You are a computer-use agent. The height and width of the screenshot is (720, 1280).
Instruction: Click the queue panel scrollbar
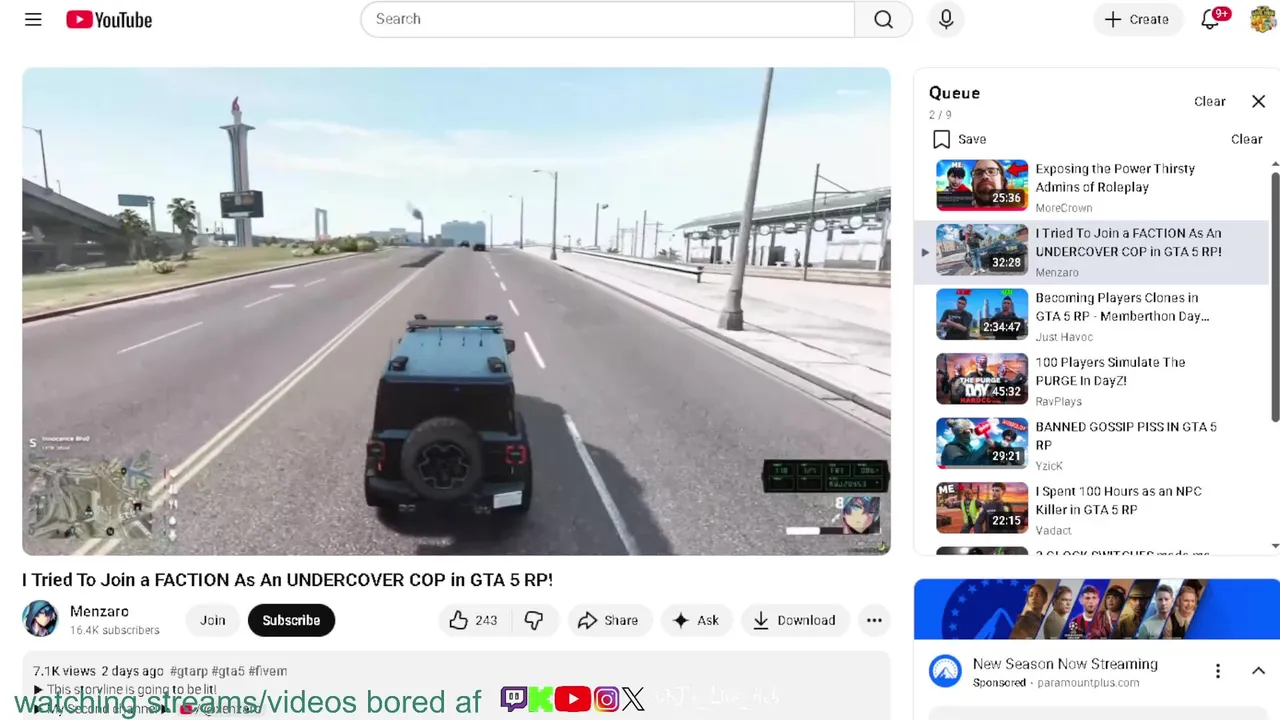click(x=1275, y=297)
